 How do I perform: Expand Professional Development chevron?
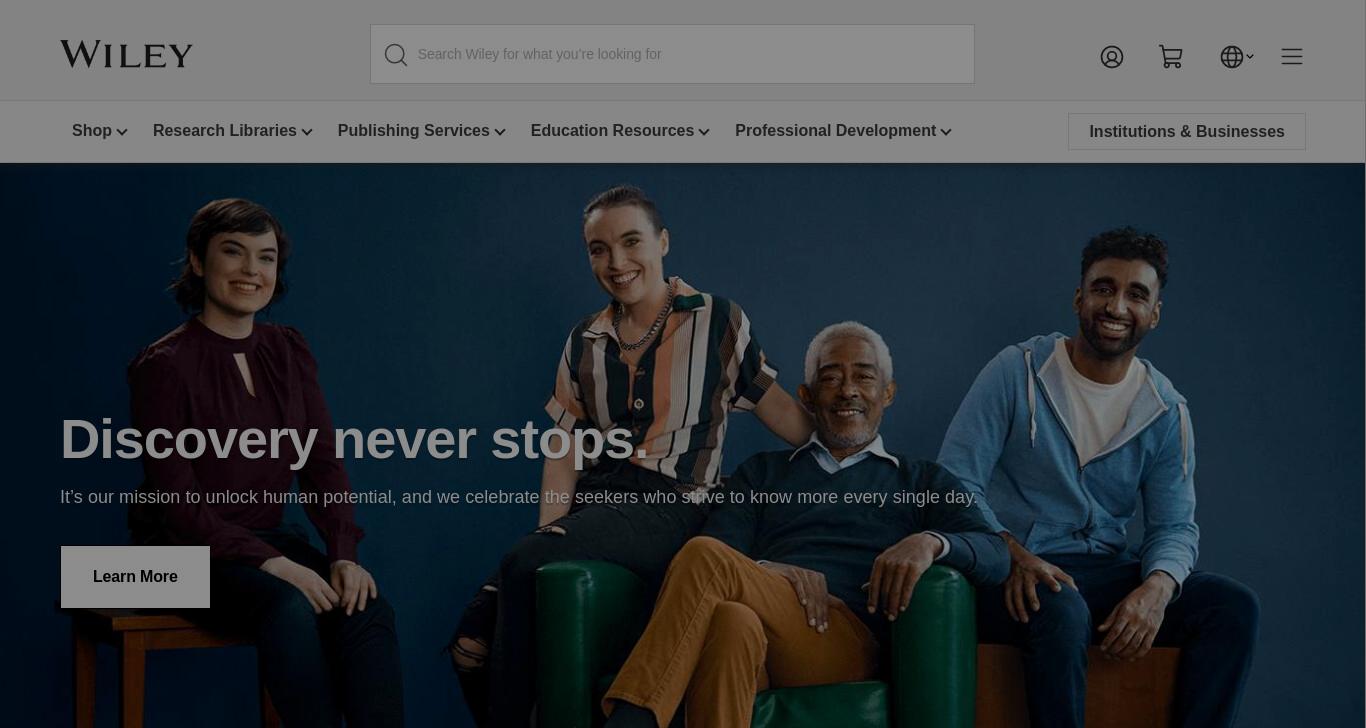[x=946, y=132]
